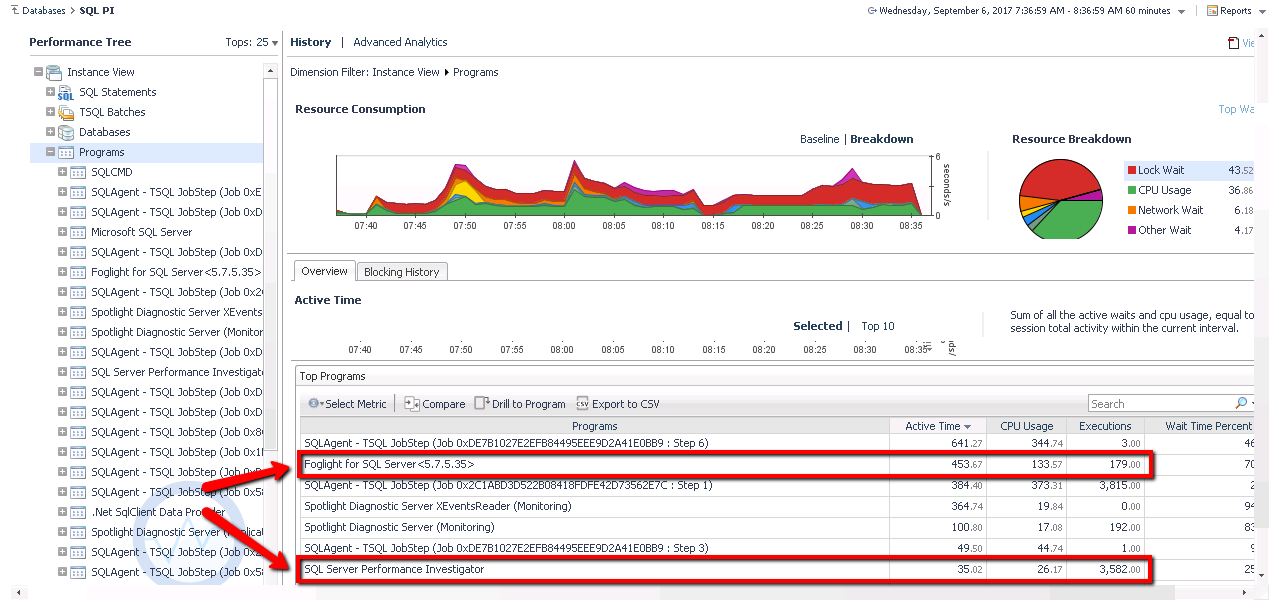
Task: Click the Foglight for SQL Server tree icon
Action: 78,272
